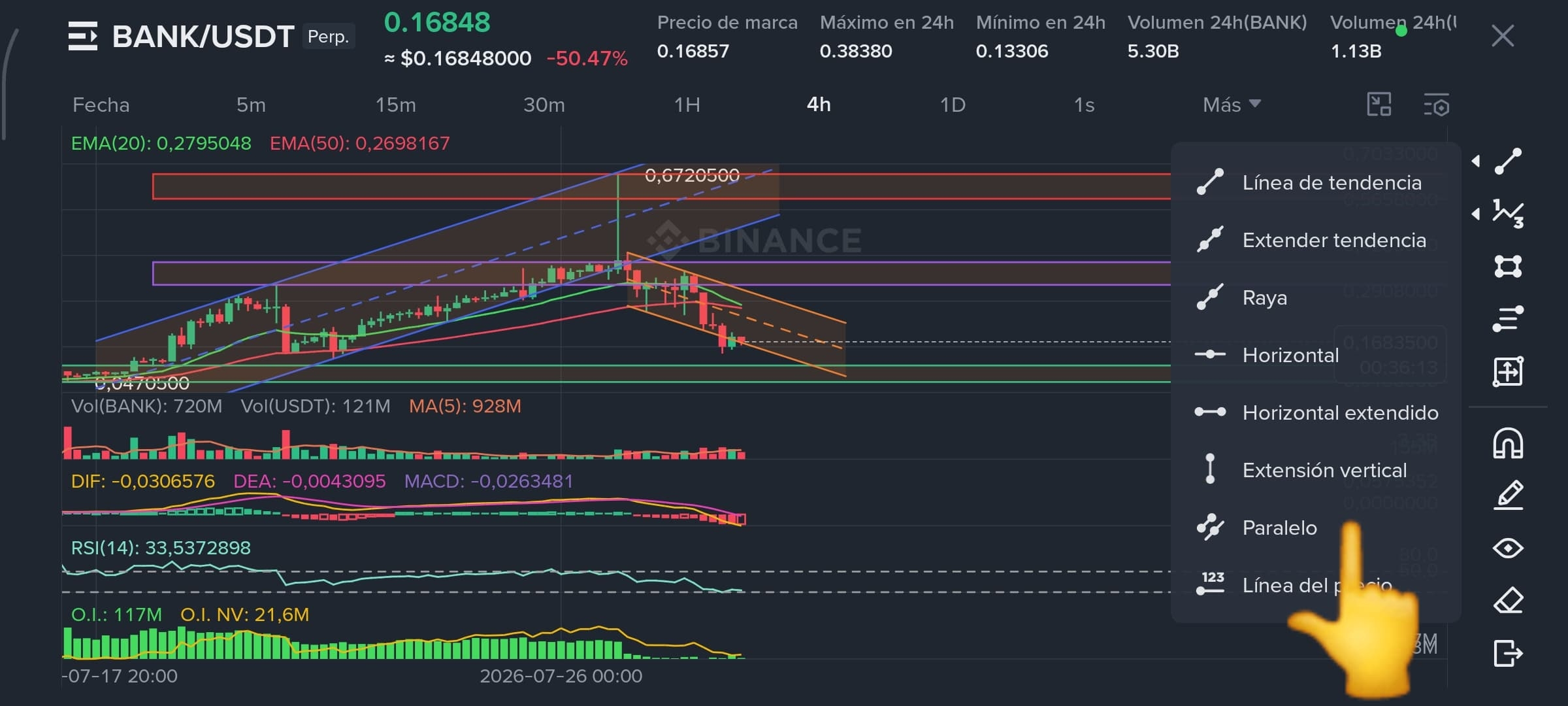This screenshot has width=1568, height=706.
Task: Choose Horizontal extendido from the menu
Action: [1316, 412]
